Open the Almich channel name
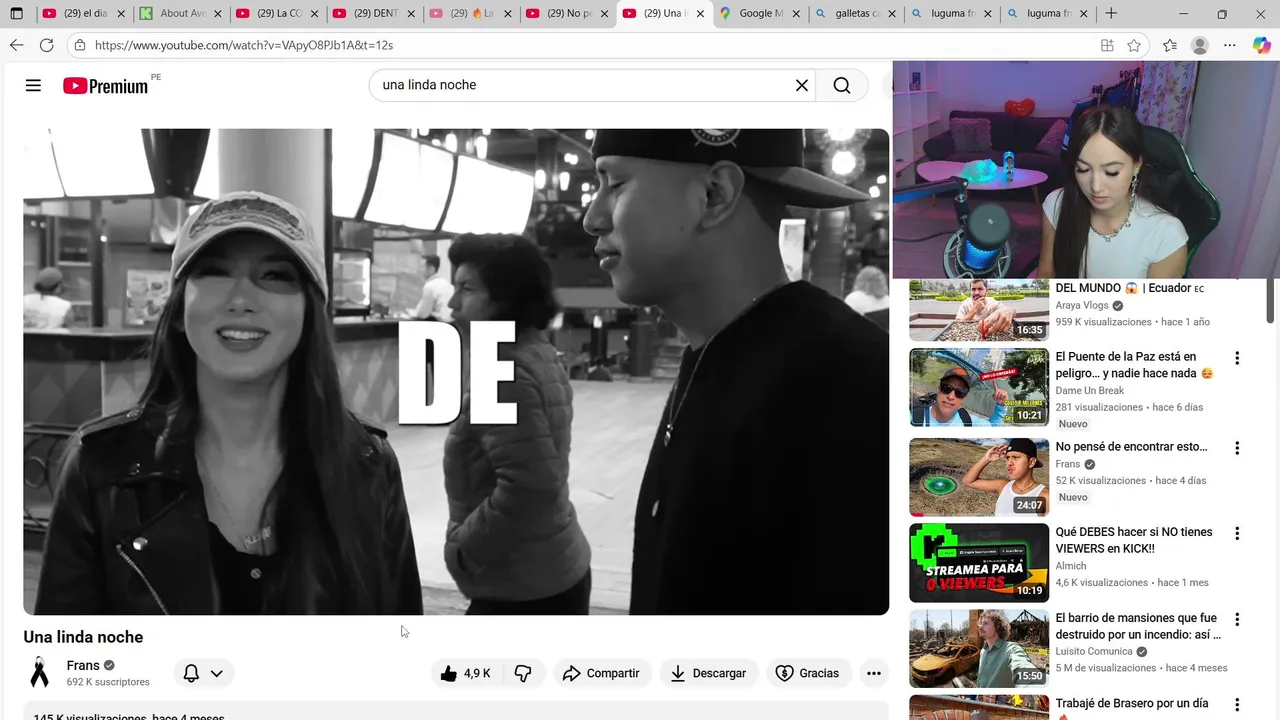The width and height of the screenshot is (1280, 720). point(1071,566)
